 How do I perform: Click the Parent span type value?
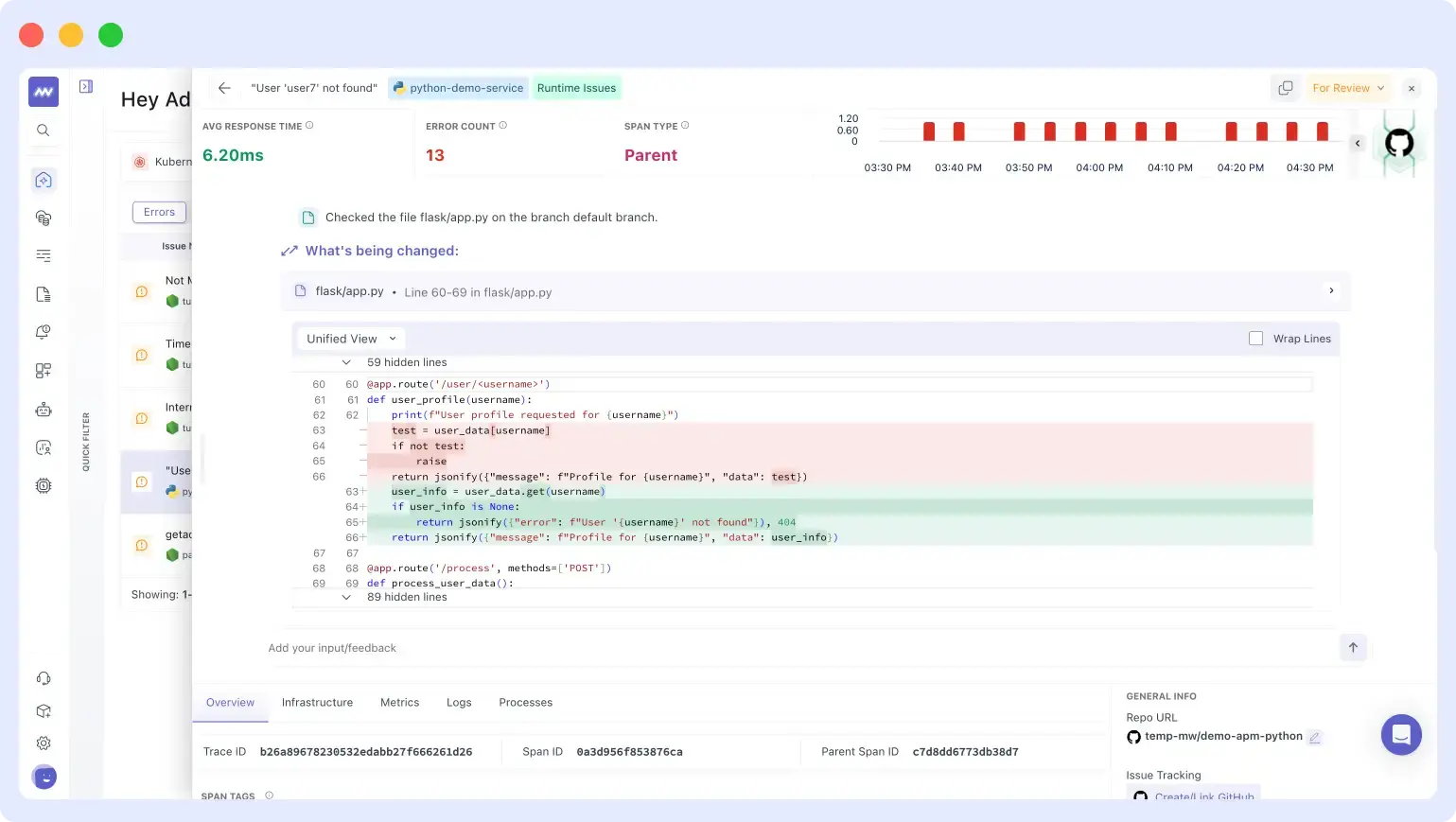pos(651,155)
